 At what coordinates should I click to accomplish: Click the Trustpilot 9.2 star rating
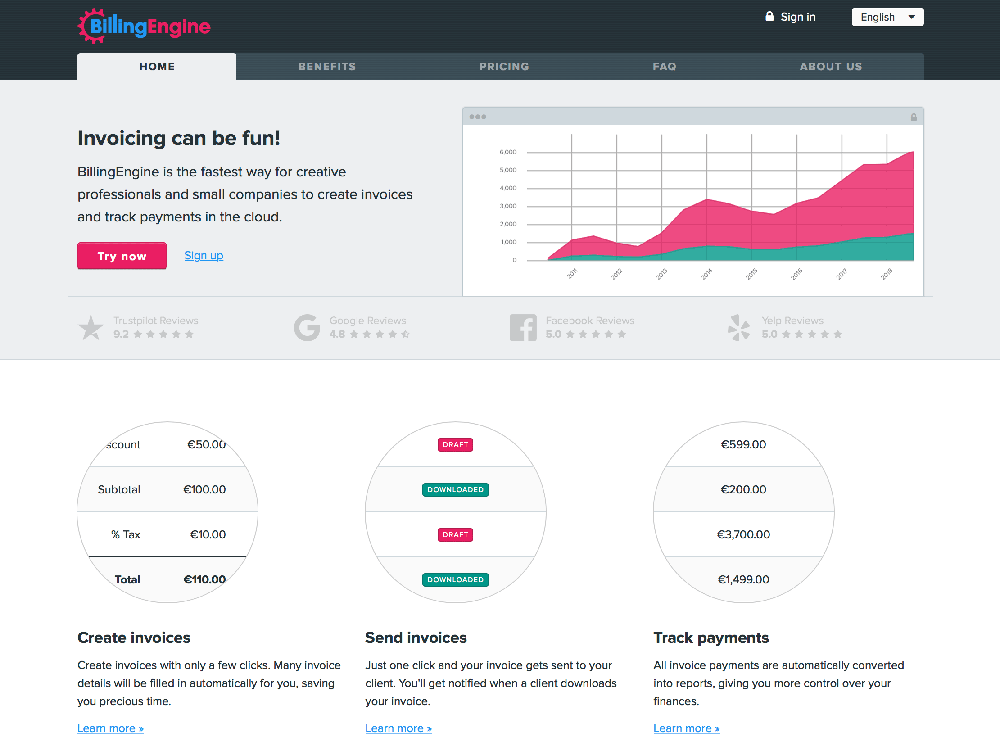[x=154, y=334]
